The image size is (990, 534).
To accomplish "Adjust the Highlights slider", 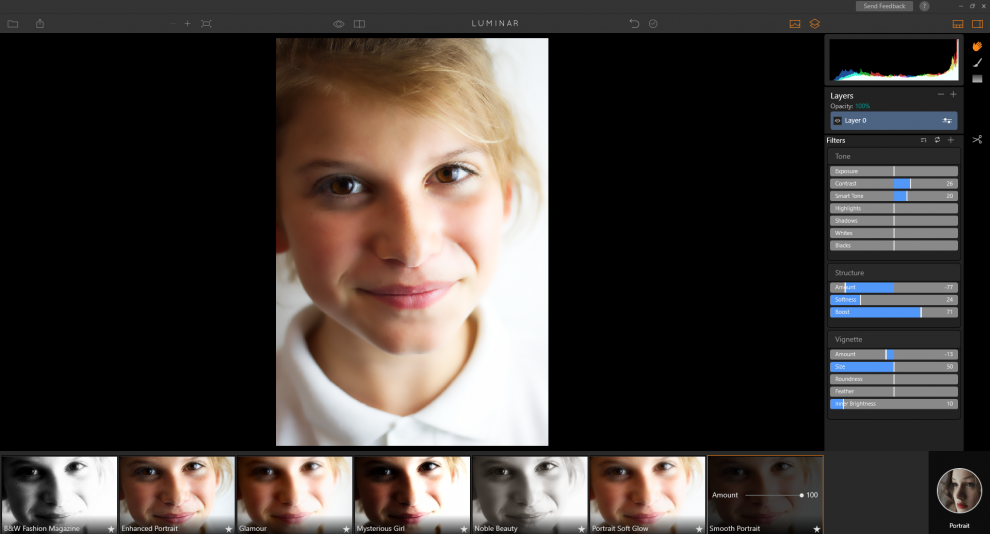I will pyautogui.click(x=893, y=208).
